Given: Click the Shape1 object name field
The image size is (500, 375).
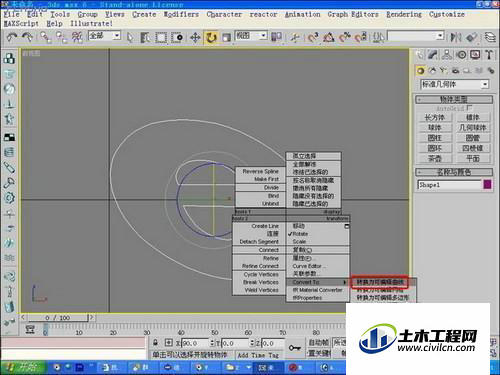Looking at the screenshot, I should pyautogui.click(x=449, y=185).
